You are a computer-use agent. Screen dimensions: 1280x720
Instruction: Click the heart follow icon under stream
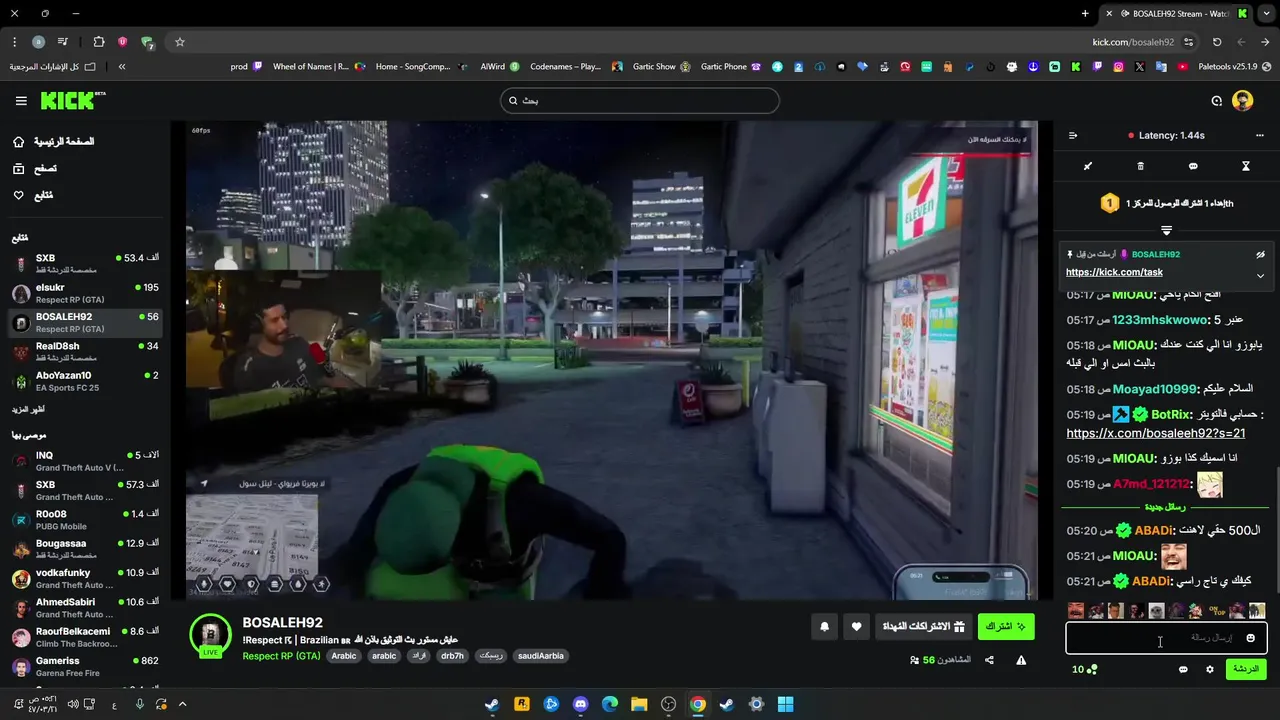(856, 627)
